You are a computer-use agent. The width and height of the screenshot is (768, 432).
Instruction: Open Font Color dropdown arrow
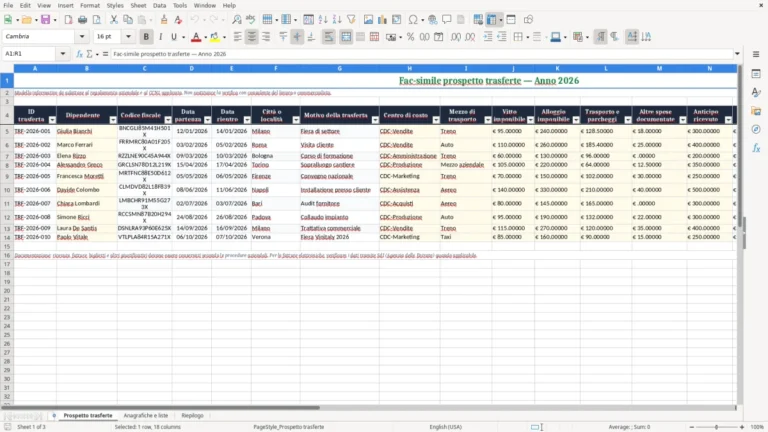point(205,37)
